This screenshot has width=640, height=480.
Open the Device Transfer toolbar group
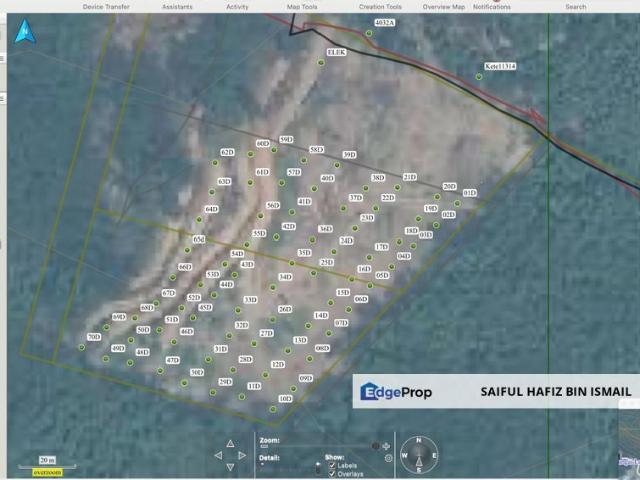click(x=106, y=7)
